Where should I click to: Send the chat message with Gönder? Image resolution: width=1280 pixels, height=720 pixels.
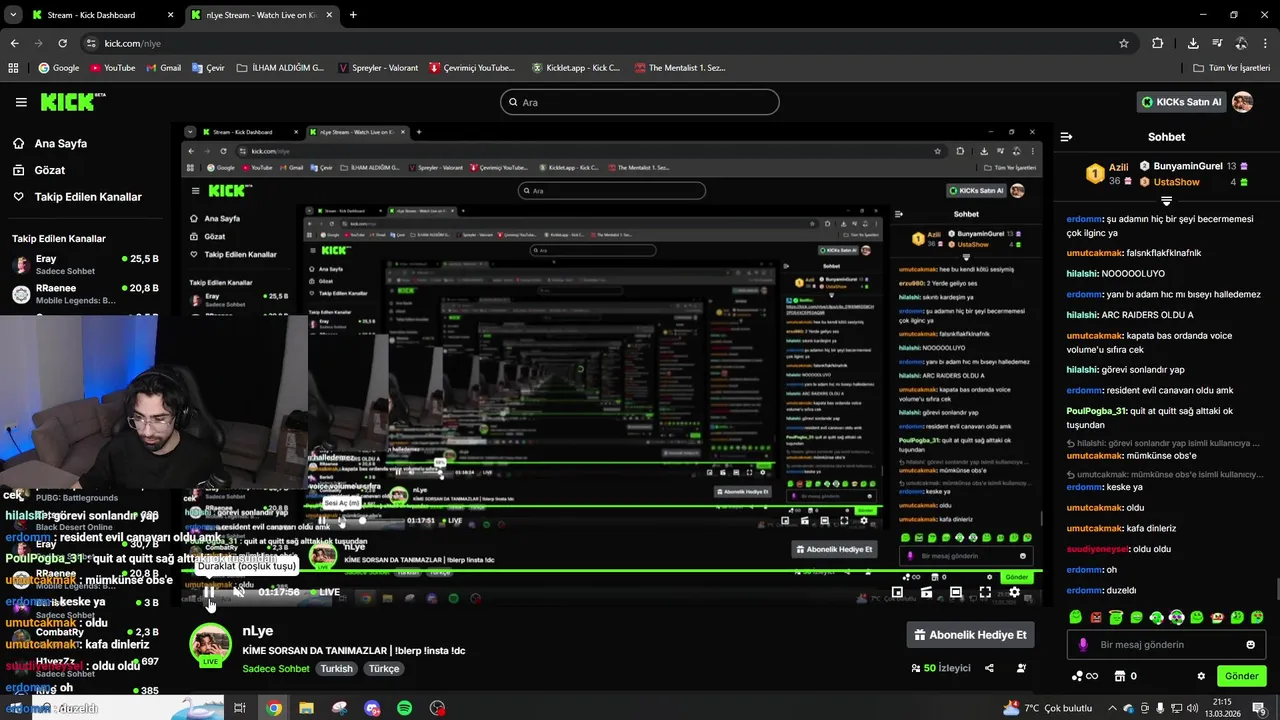tap(1241, 676)
